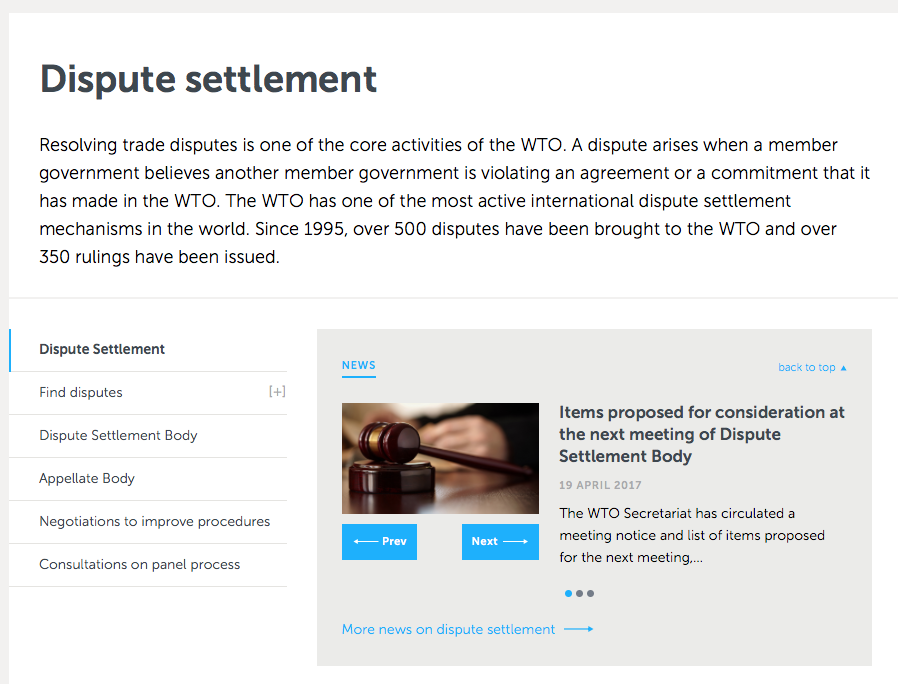Advance to next news item with Next

pos(500,541)
